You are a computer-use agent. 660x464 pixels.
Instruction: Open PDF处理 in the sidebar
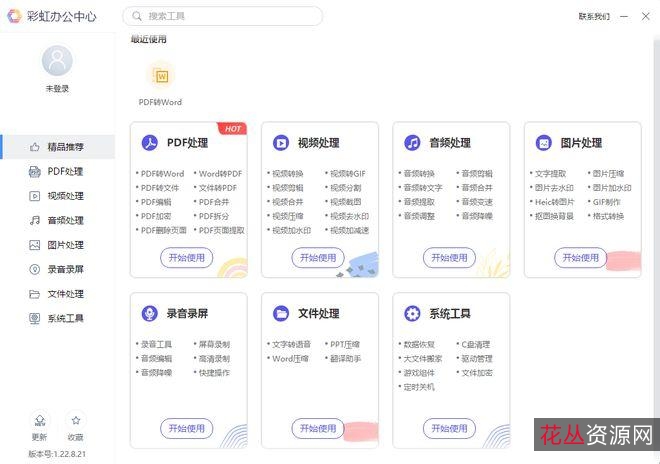point(58,171)
